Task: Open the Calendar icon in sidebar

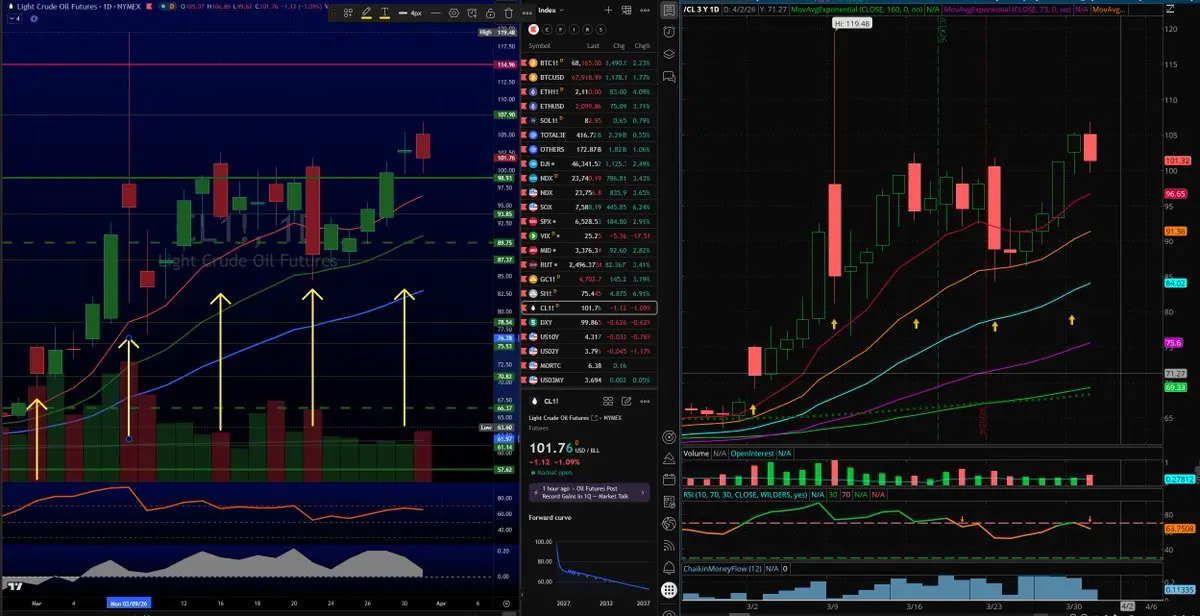Action: (x=669, y=480)
